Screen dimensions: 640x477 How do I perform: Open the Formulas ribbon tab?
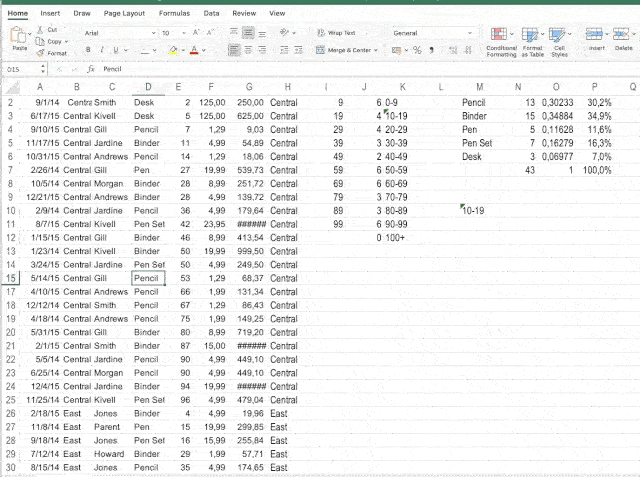pos(174,13)
